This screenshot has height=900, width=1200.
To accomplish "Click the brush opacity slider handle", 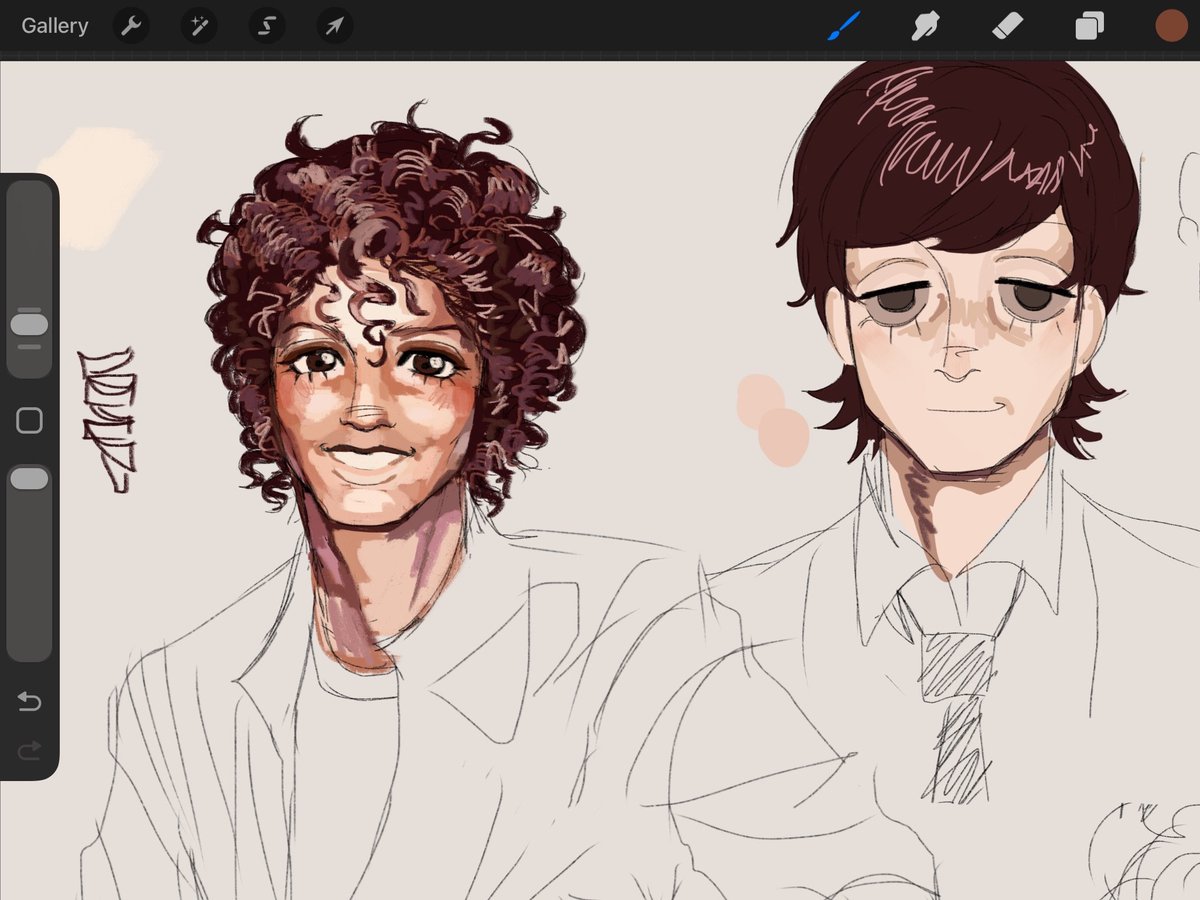I will (x=29, y=479).
